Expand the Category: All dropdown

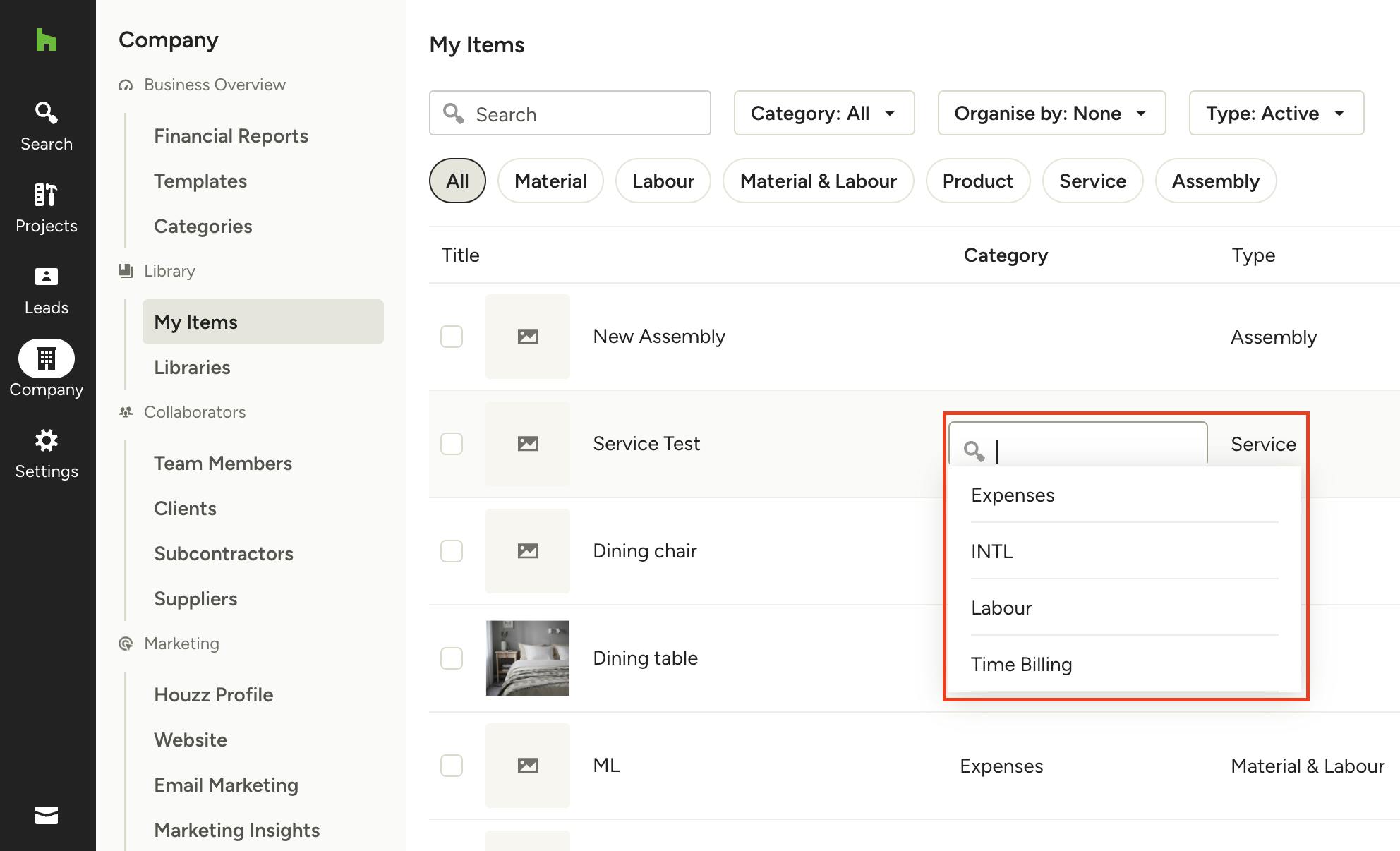point(823,113)
